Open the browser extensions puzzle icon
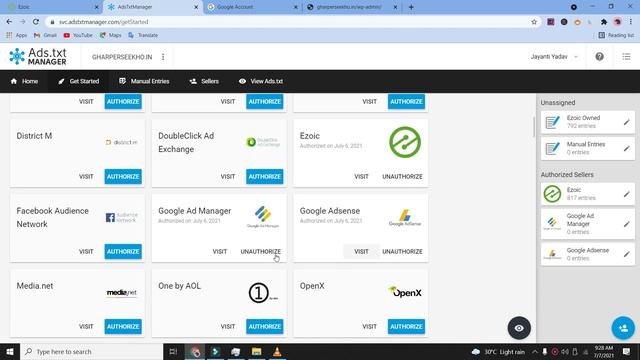The width and height of the screenshot is (640, 360). [x=604, y=22]
